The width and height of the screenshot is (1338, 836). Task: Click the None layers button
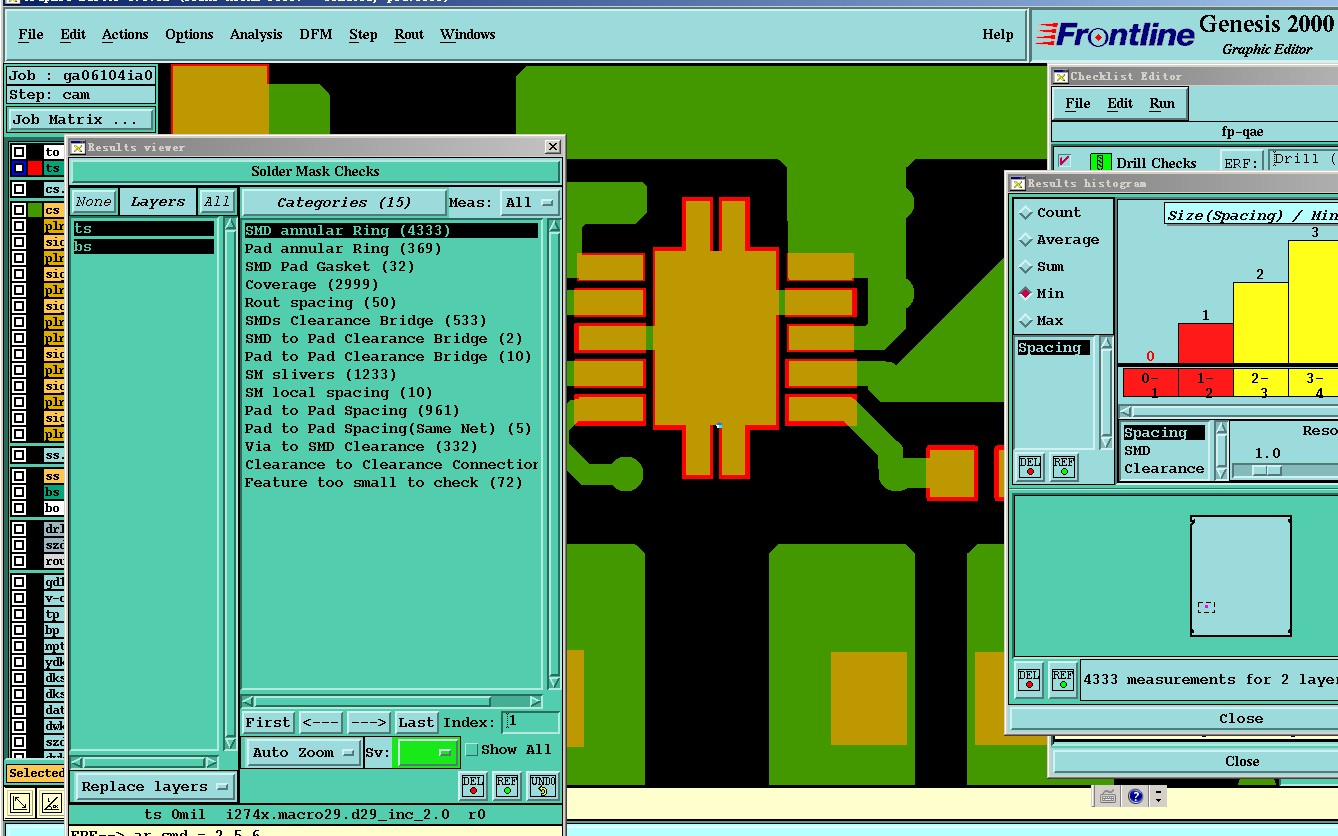tap(94, 202)
